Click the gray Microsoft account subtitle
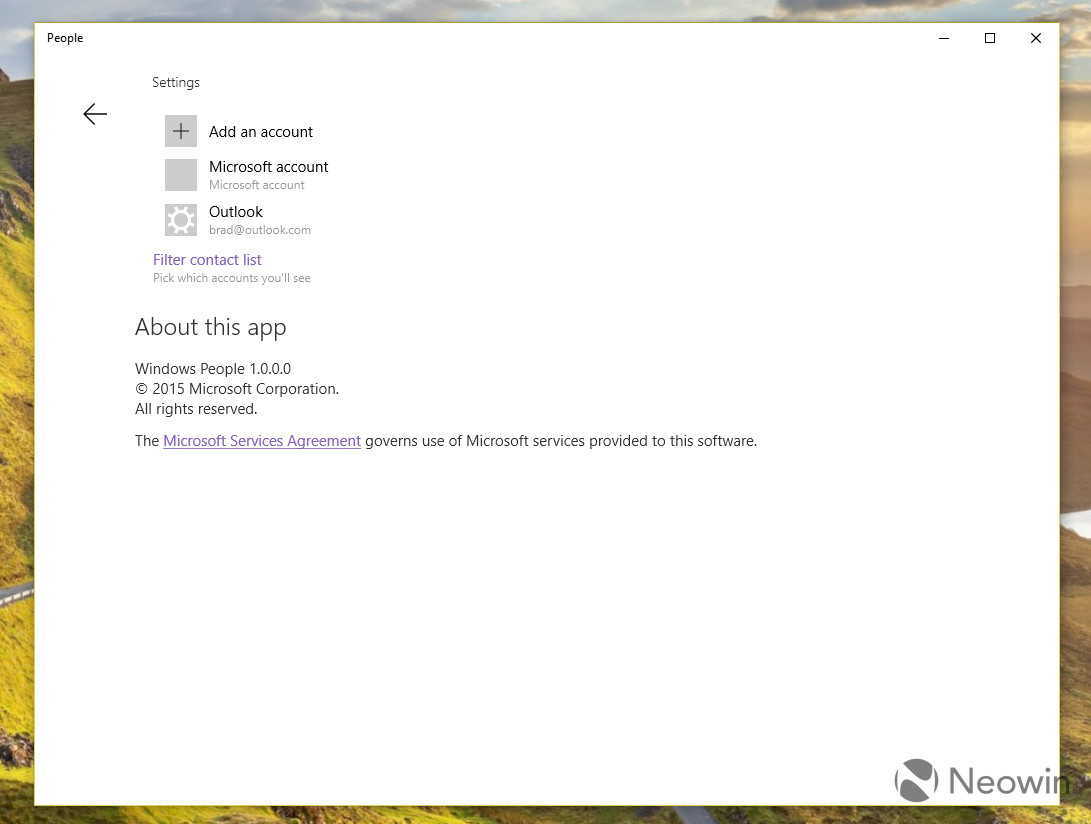Image resolution: width=1091 pixels, height=824 pixels. point(257,185)
